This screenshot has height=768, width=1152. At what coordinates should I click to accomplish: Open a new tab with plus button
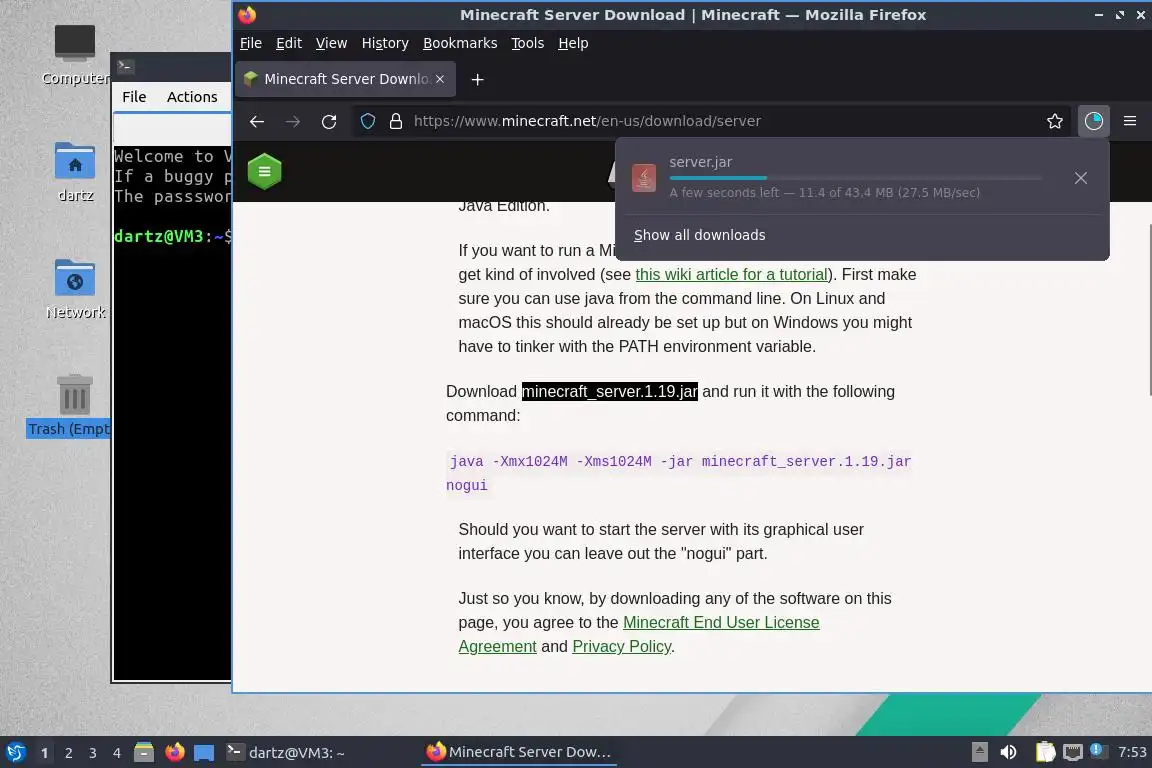tap(478, 79)
